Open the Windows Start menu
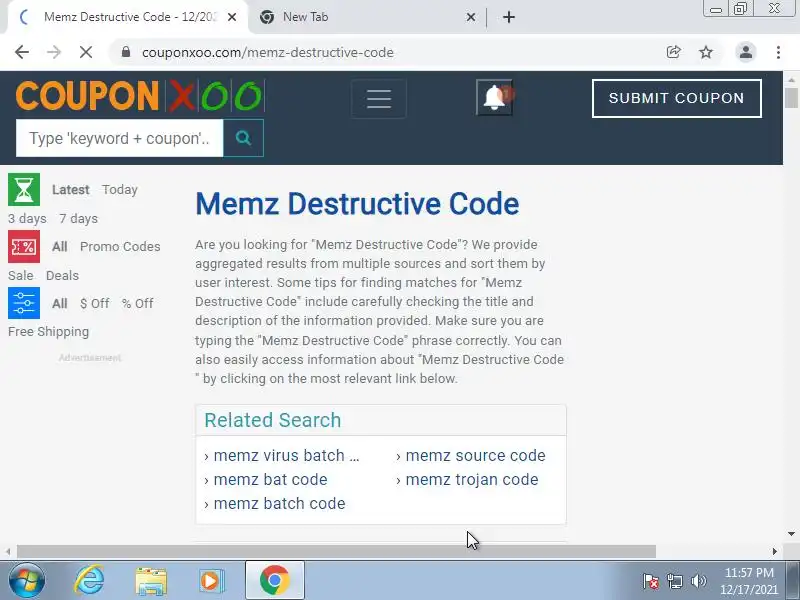Viewport: 800px width, 600px height. [27, 580]
